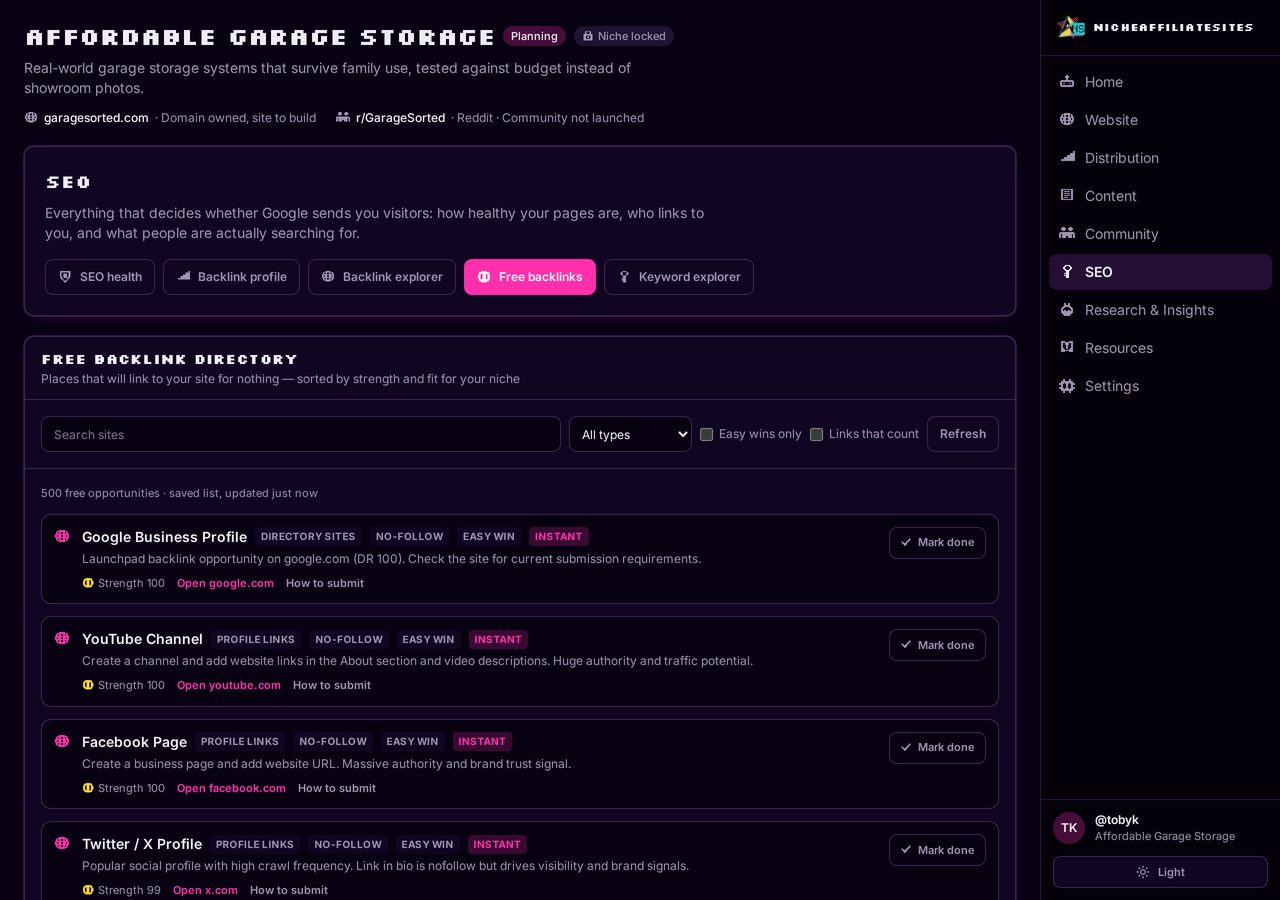This screenshot has width=1280, height=900.
Task: Click the strength coin icon for Twitter / X Profile
Action: click(88, 890)
